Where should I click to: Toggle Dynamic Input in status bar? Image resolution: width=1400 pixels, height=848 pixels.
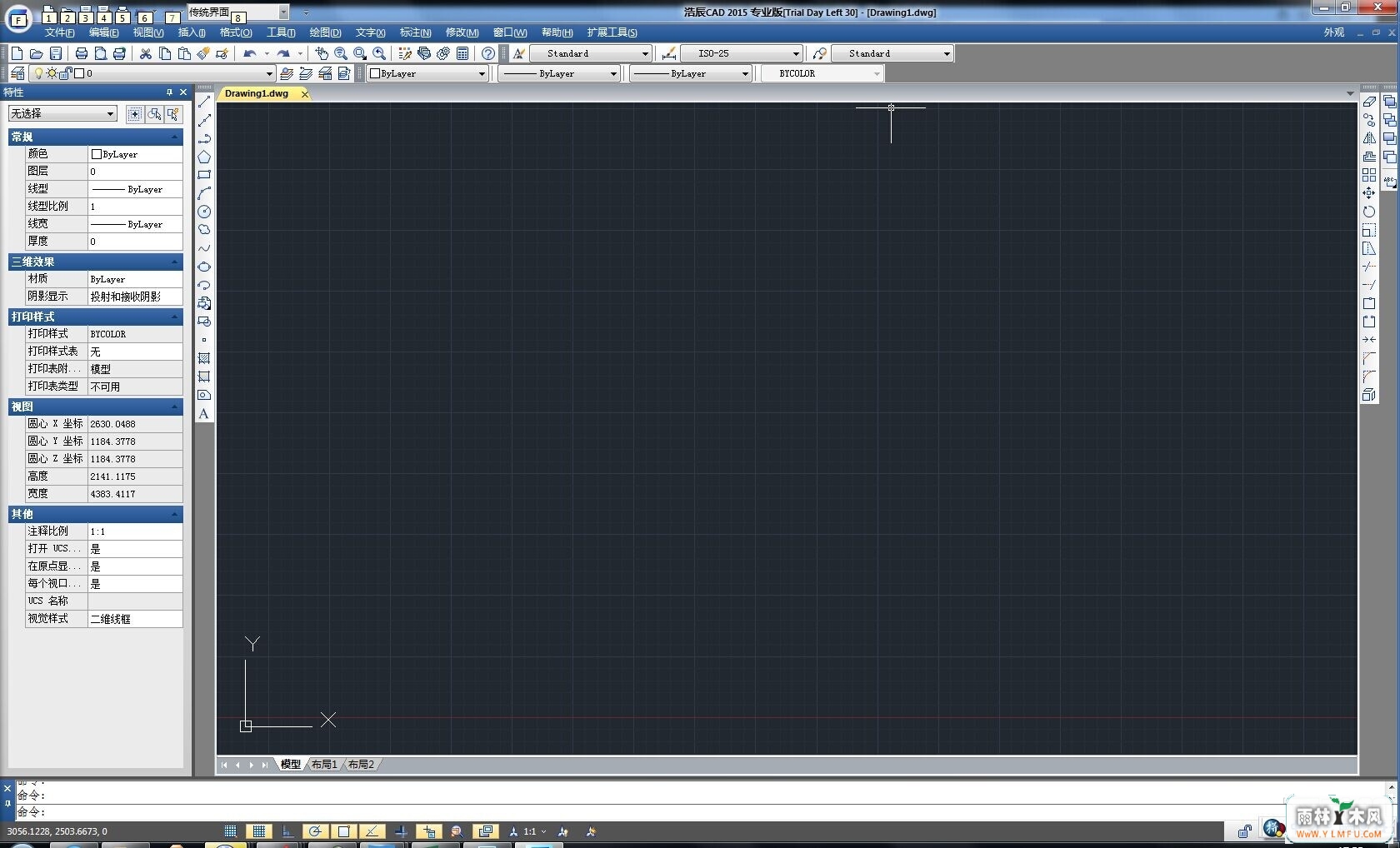point(429,831)
